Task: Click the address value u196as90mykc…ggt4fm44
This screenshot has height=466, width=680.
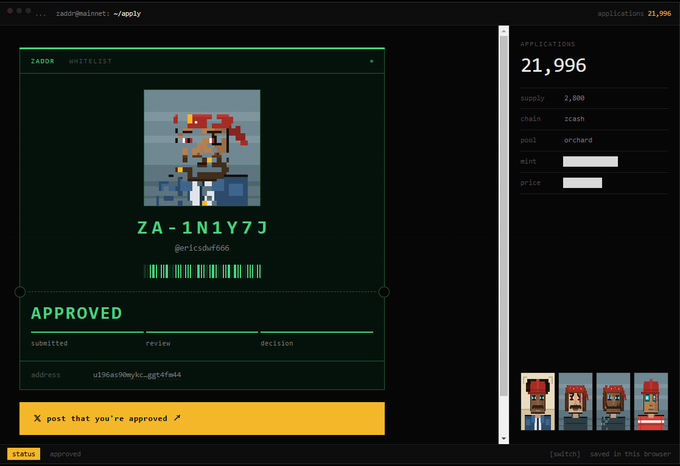Action: [x=137, y=375]
